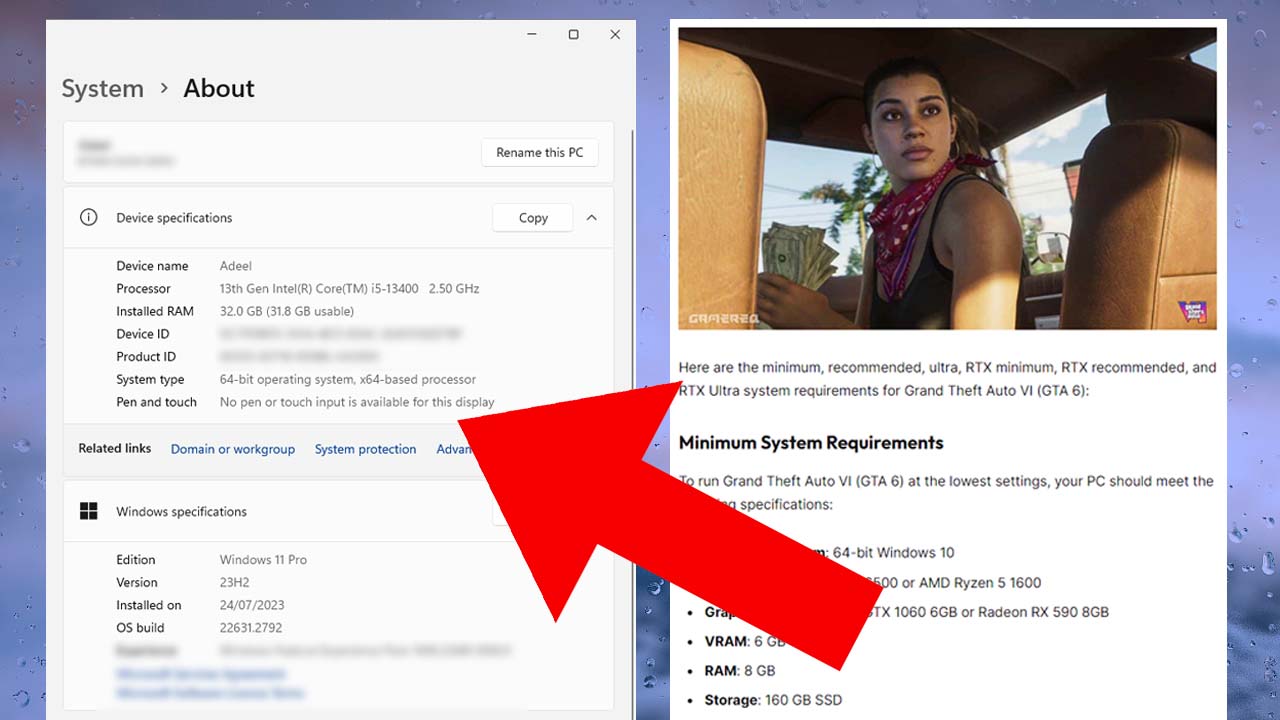Maximize the Settings About window
Image resolution: width=1280 pixels, height=720 pixels.
coord(573,35)
